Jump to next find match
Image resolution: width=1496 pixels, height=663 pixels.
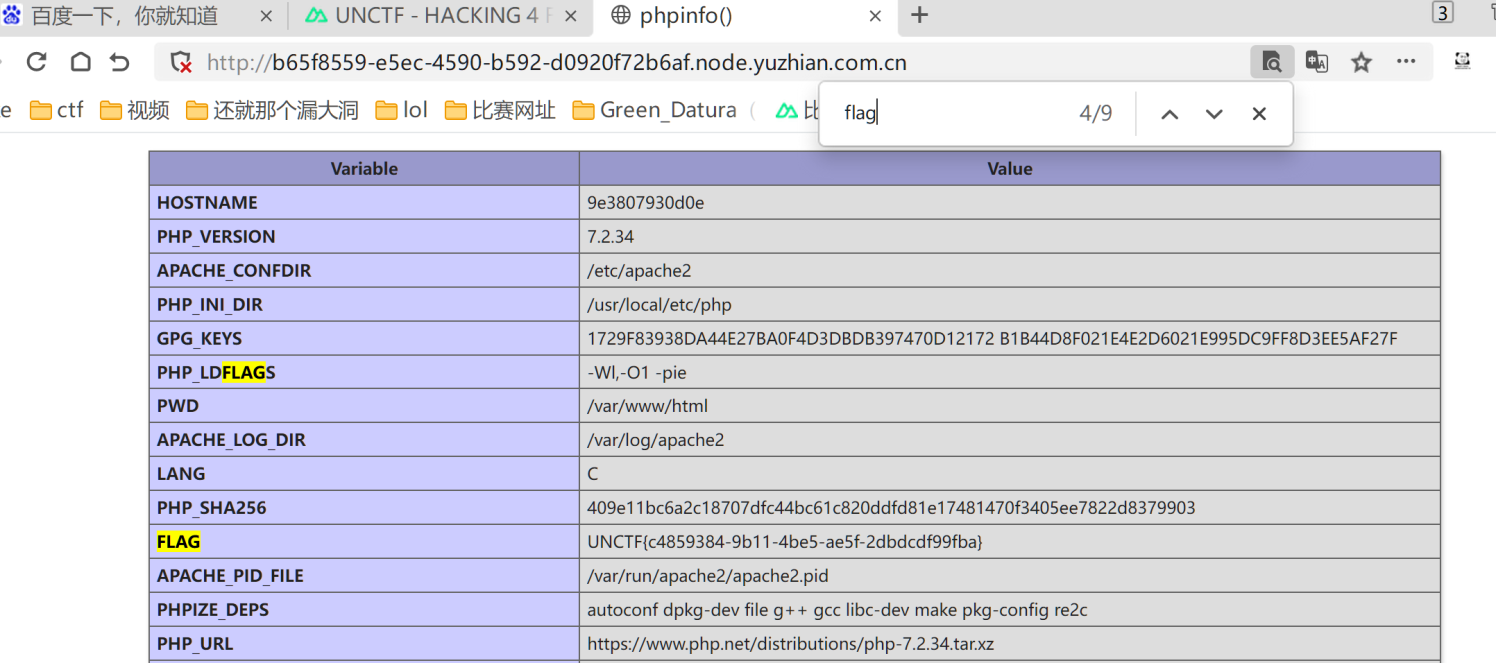pyautogui.click(x=1214, y=114)
